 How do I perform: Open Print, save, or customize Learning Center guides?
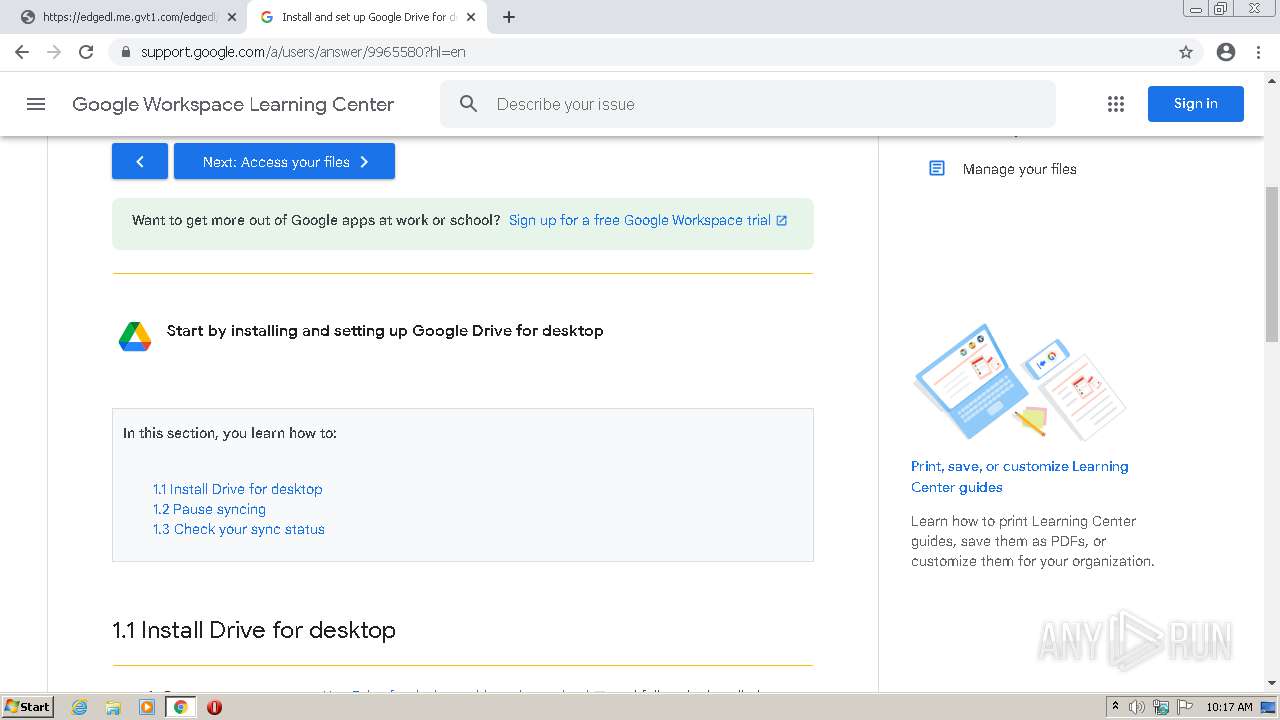coord(1020,477)
